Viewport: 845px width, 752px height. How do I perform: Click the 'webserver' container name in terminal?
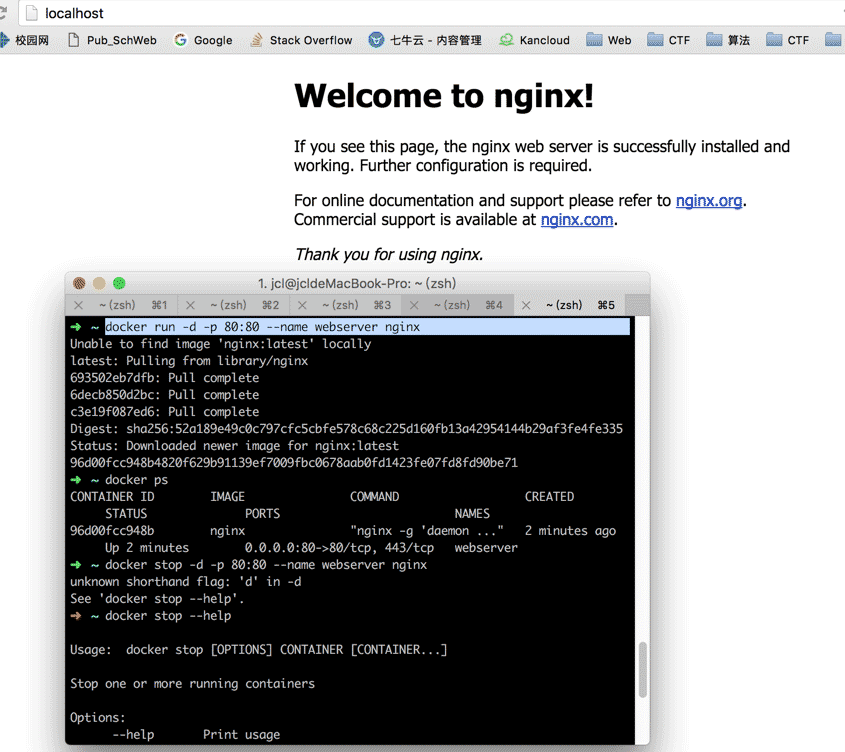(486, 548)
